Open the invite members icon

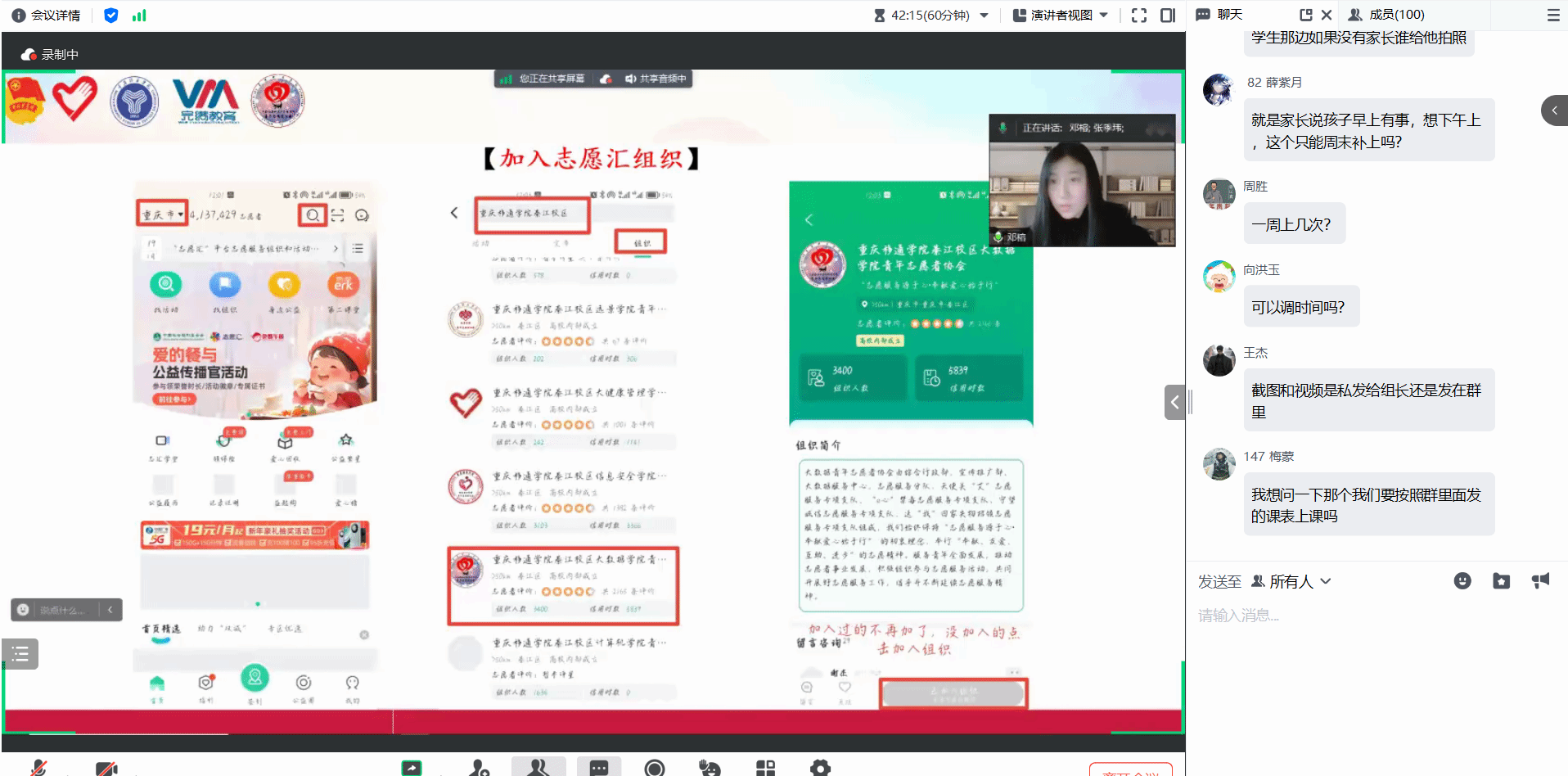click(x=480, y=768)
